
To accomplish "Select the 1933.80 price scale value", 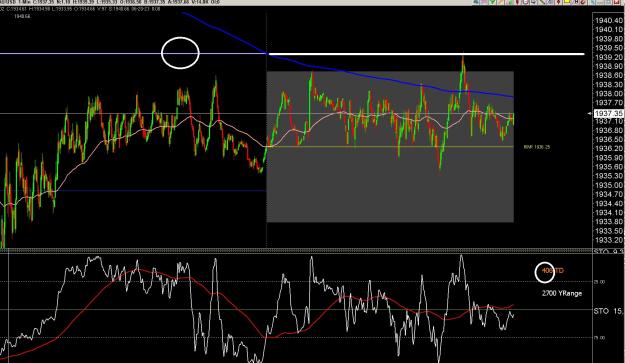I will [x=609, y=222].
